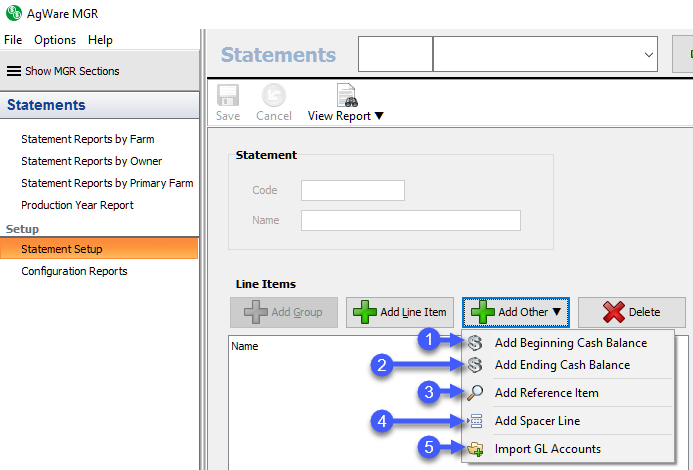Click the Add Beginning Cash Balance coin icon
The image size is (693, 470).
[x=475, y=343]
